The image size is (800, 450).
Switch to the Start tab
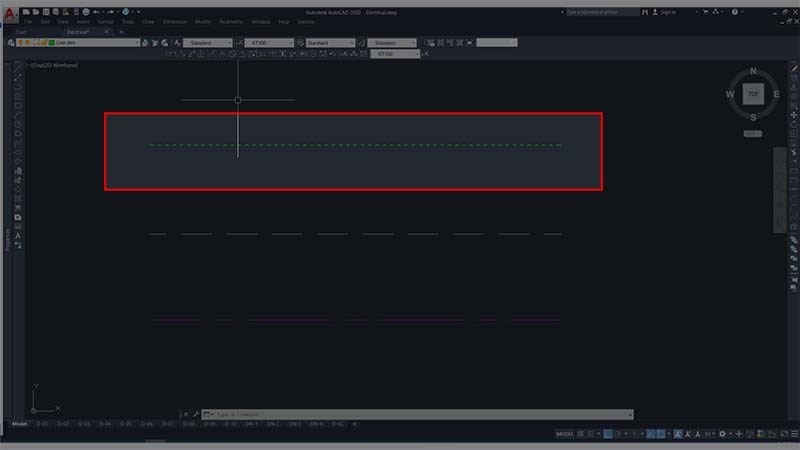[21, 32]
